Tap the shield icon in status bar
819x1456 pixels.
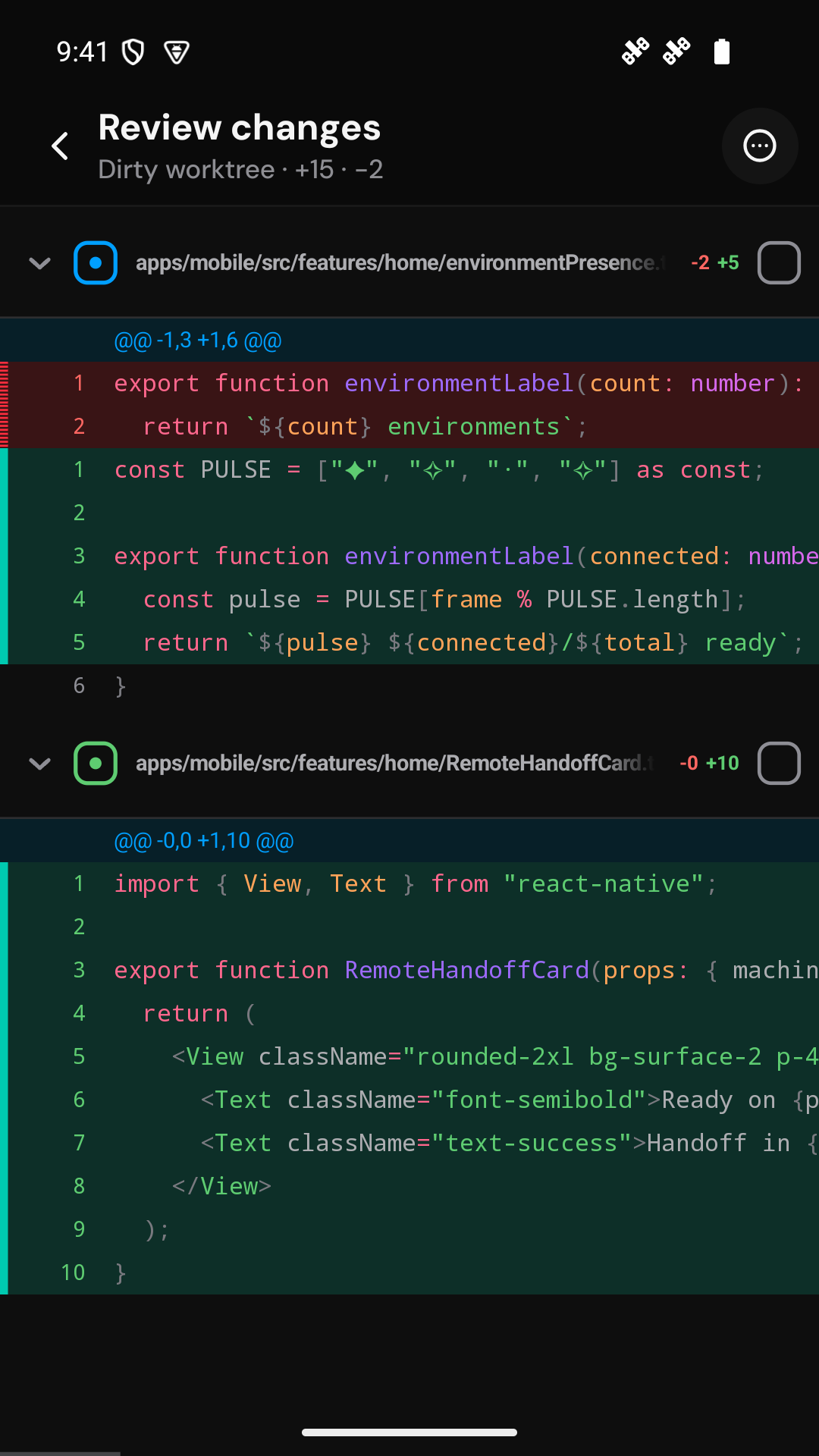133,52
